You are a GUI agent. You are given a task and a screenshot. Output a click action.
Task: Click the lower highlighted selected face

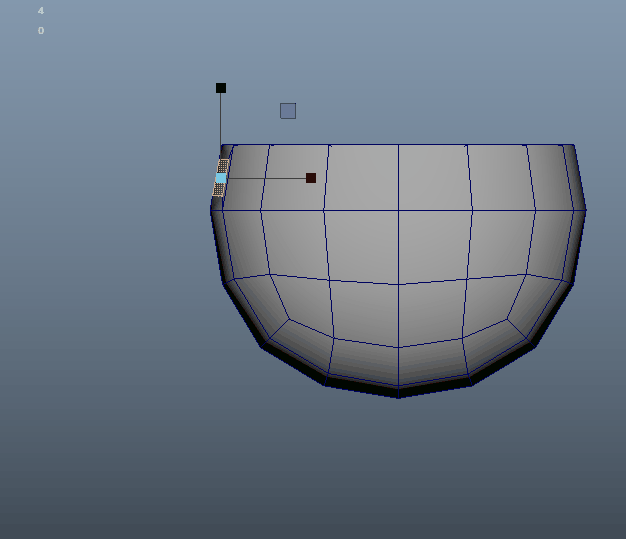pos(219,190)
